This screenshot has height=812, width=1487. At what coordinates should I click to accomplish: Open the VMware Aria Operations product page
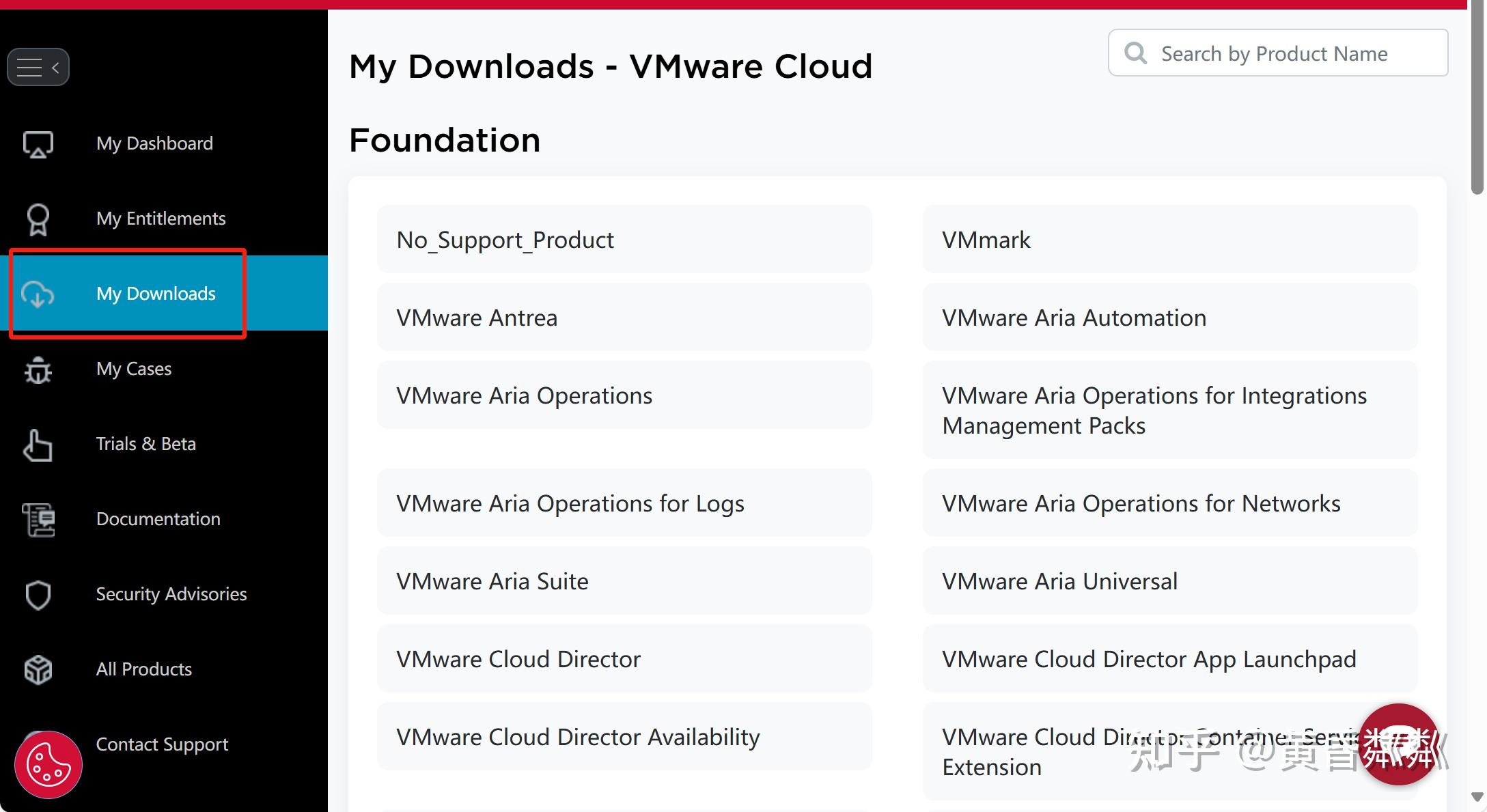tap(524, 395)
